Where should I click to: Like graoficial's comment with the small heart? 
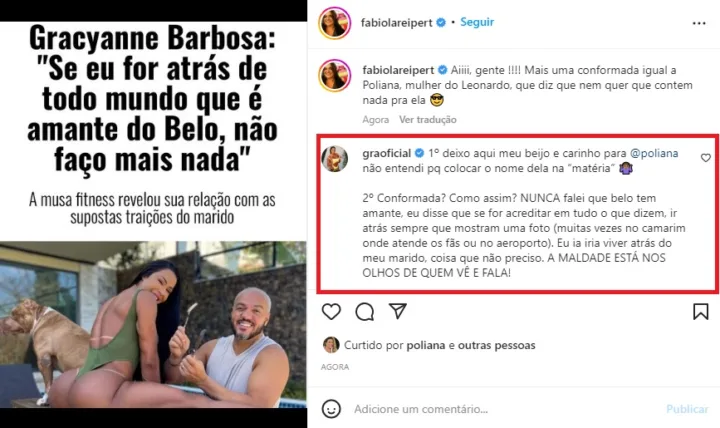[706, 158]
